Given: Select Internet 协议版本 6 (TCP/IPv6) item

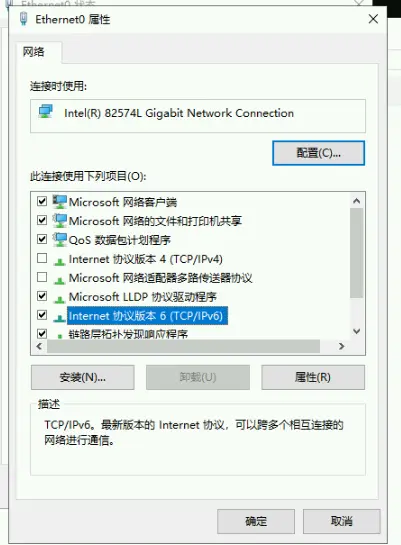Looking at the screenshot, I should [x=146, y=316].
